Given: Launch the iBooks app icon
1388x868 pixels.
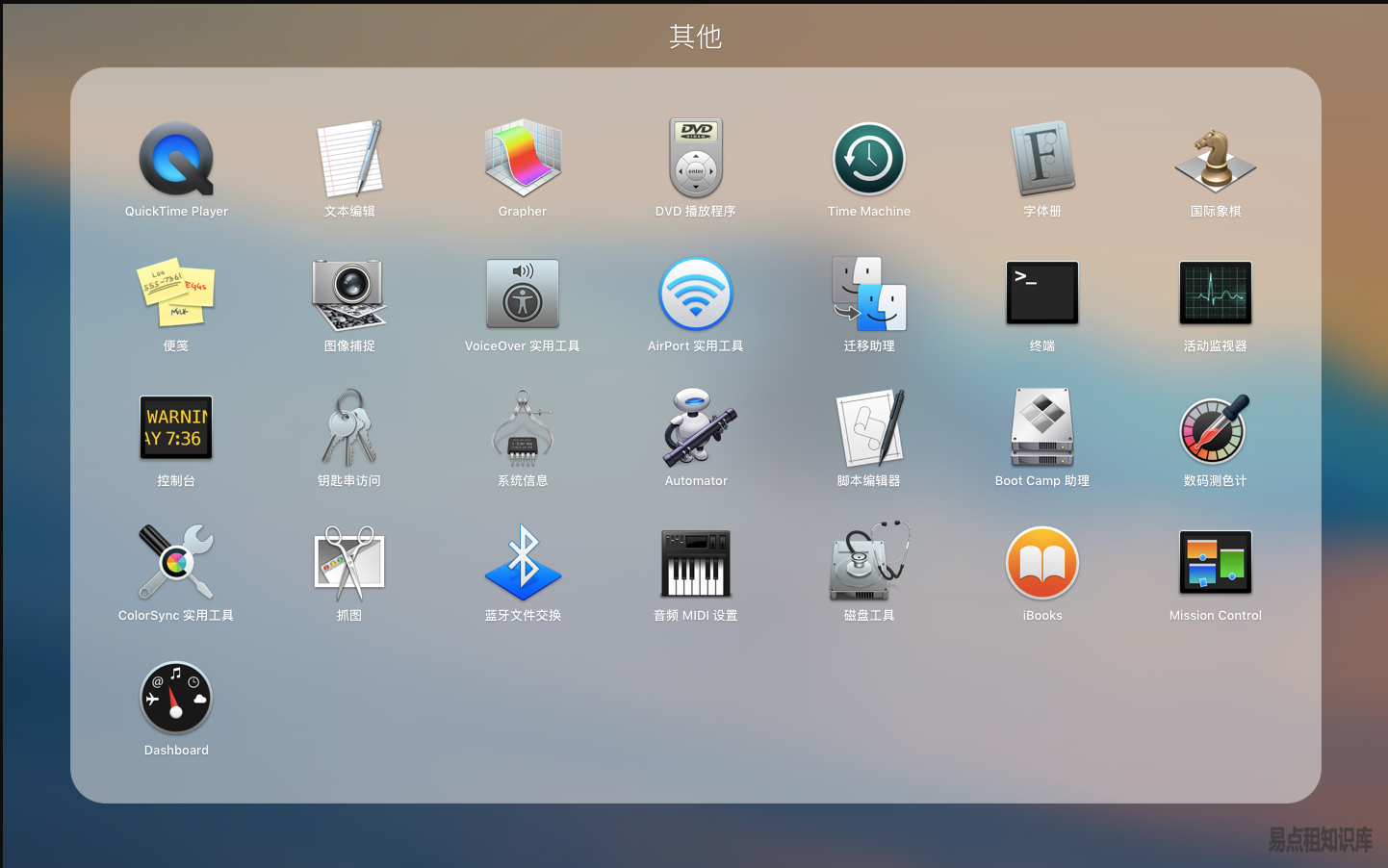Looking at the screenshot, I should coord(1042,563).
